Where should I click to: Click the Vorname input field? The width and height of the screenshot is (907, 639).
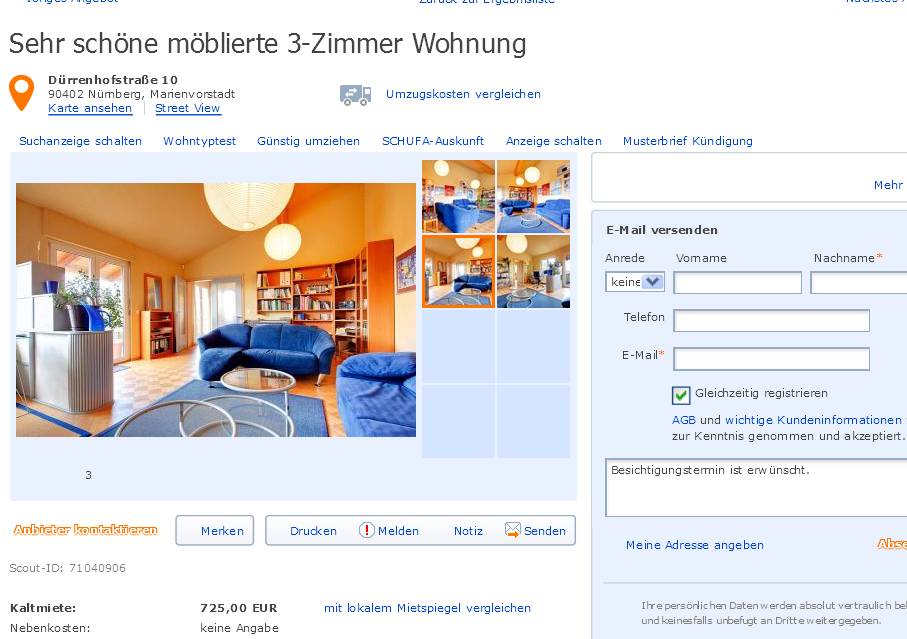pos(738,283)
